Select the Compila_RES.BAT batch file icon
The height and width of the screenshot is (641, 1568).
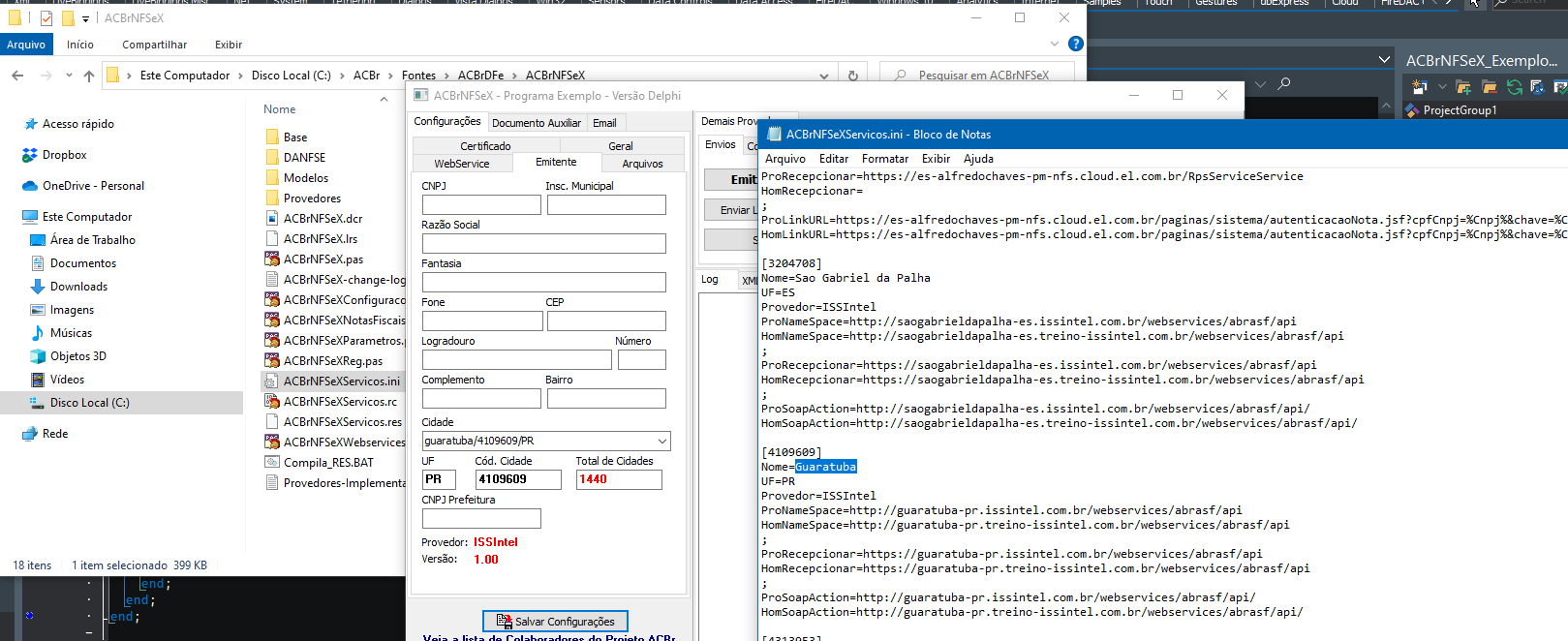coord(272,463)
